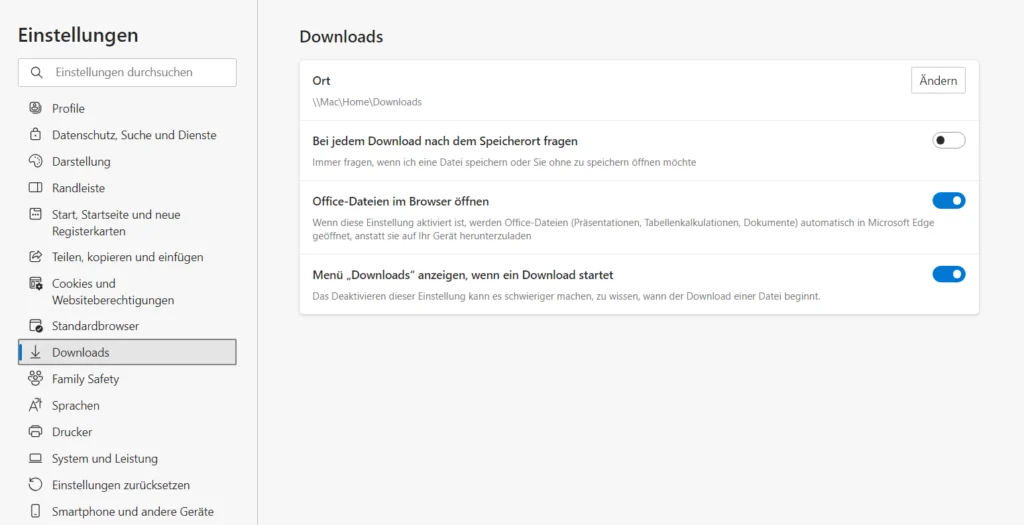The image size is (1024, 525).
Task: Open Start, Startseite und neue Registerkarten
Action: point(127,223)
